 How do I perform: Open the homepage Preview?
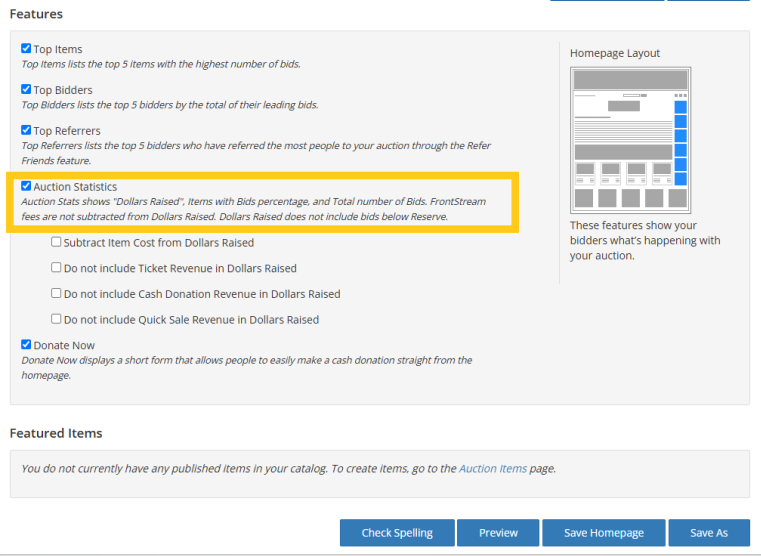tap(498, 533)
